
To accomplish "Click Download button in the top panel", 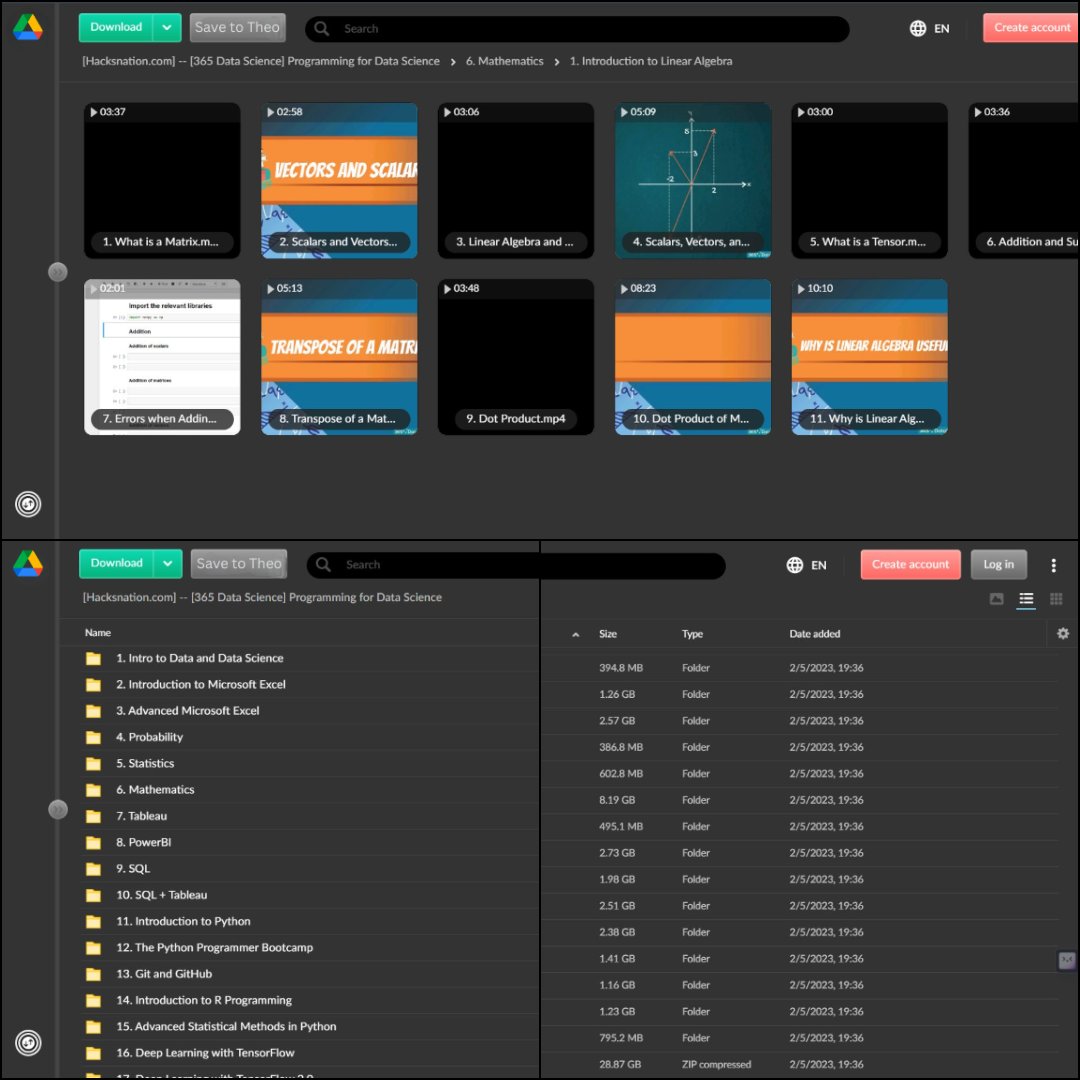I will click(x=116, y=28).
